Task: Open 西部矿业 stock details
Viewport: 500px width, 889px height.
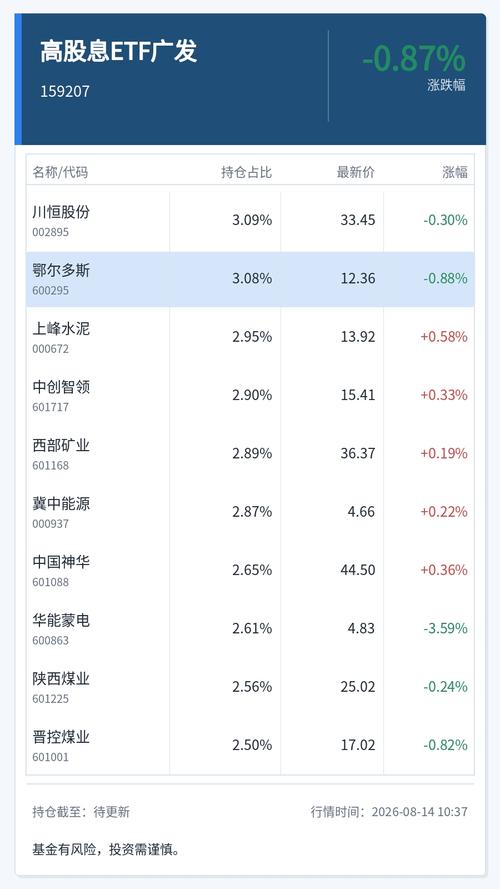Action: pyautogui.click(x=250, y=454)
